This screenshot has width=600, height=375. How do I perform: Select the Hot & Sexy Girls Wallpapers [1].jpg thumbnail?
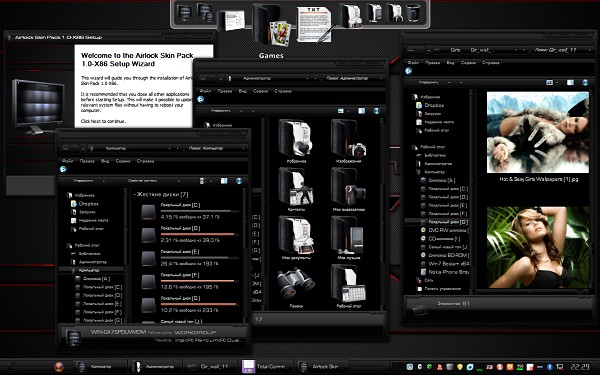coord(538,132)
